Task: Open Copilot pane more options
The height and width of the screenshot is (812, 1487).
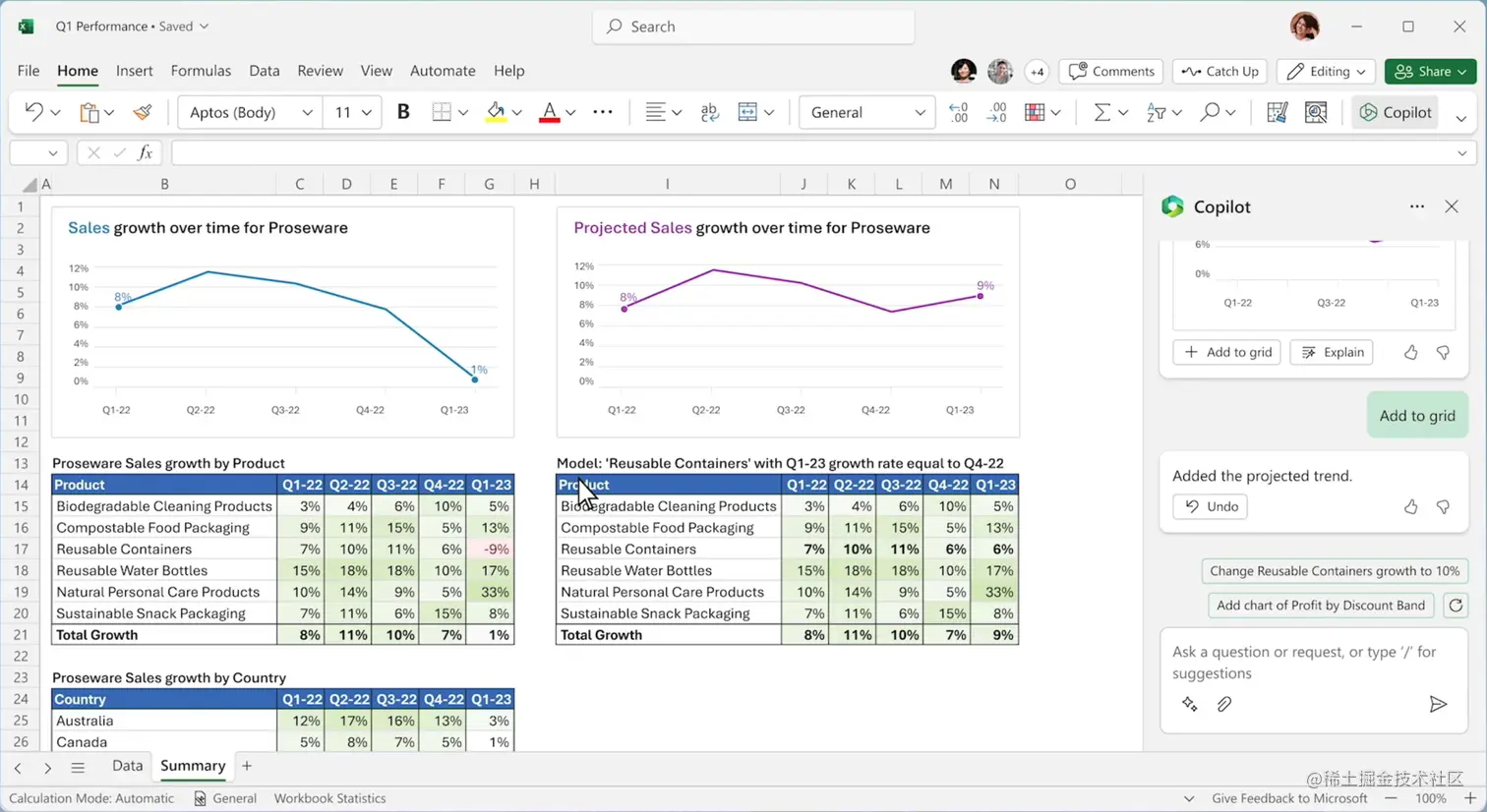Action: 1416,206
